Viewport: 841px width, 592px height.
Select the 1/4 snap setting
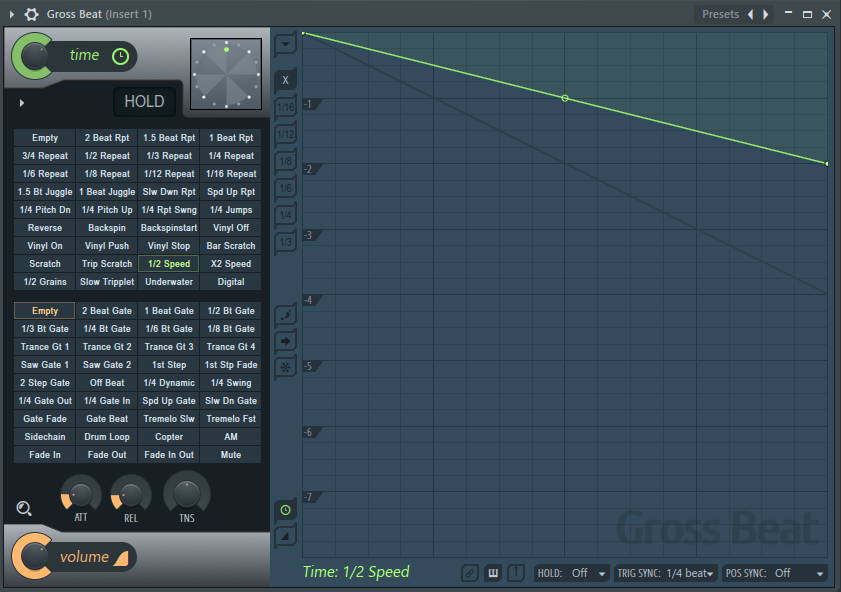[x=285, y=215]
